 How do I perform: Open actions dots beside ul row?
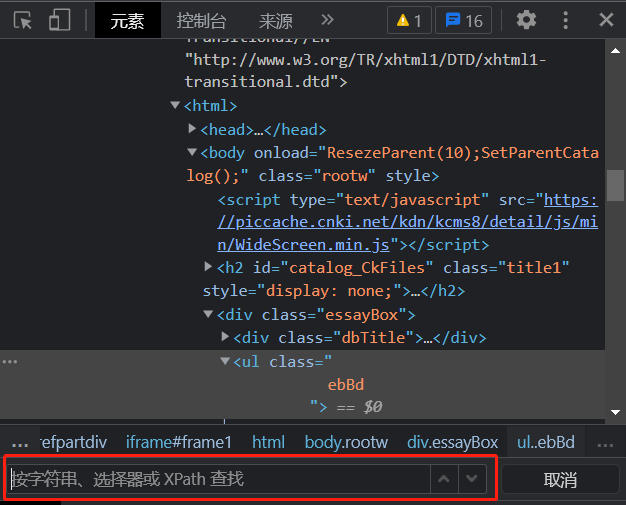10,362
